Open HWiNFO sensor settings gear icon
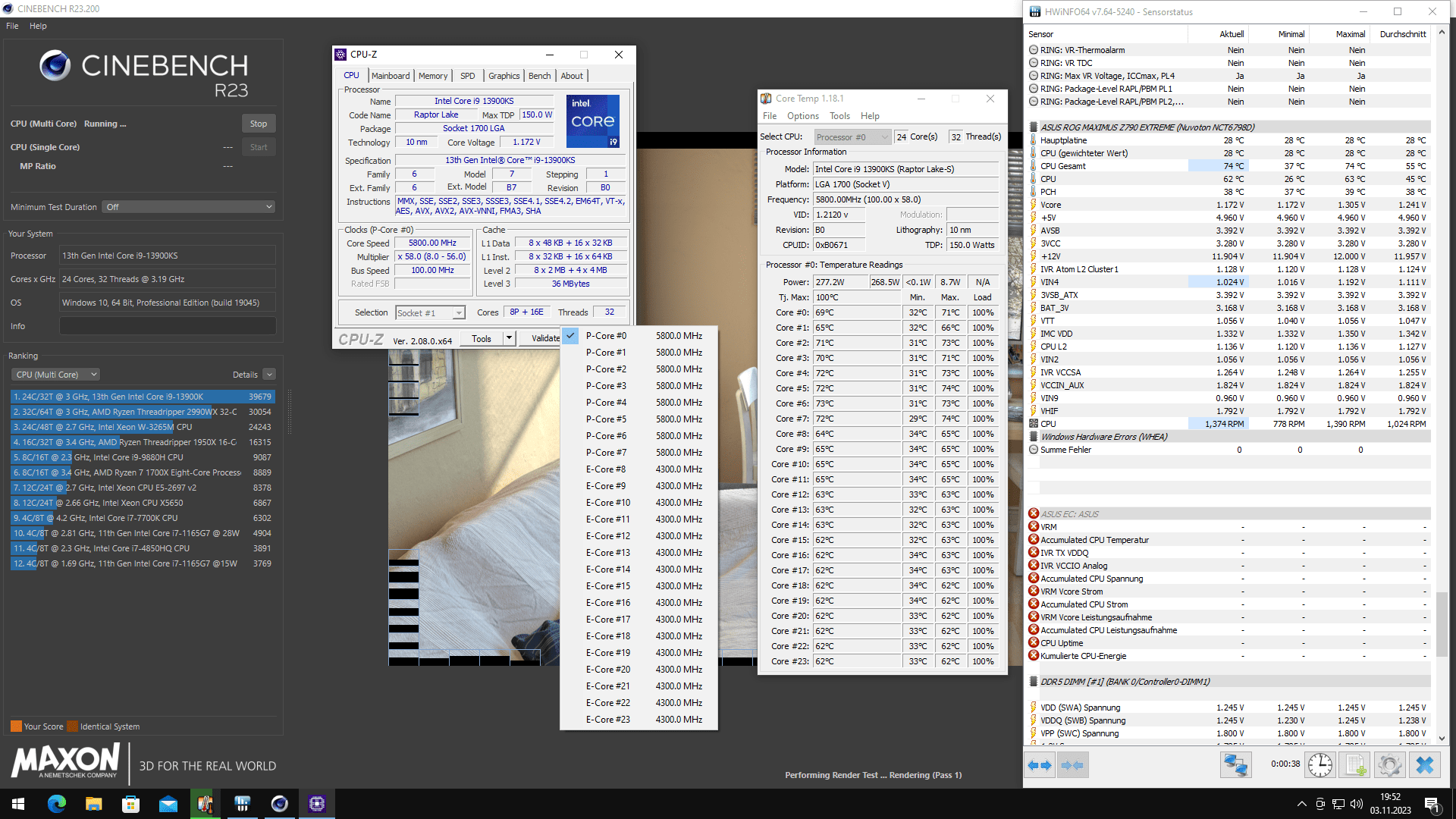The height and width of the screenshot is (819, 1456). pyautogui.click(x=1389, y=765)
